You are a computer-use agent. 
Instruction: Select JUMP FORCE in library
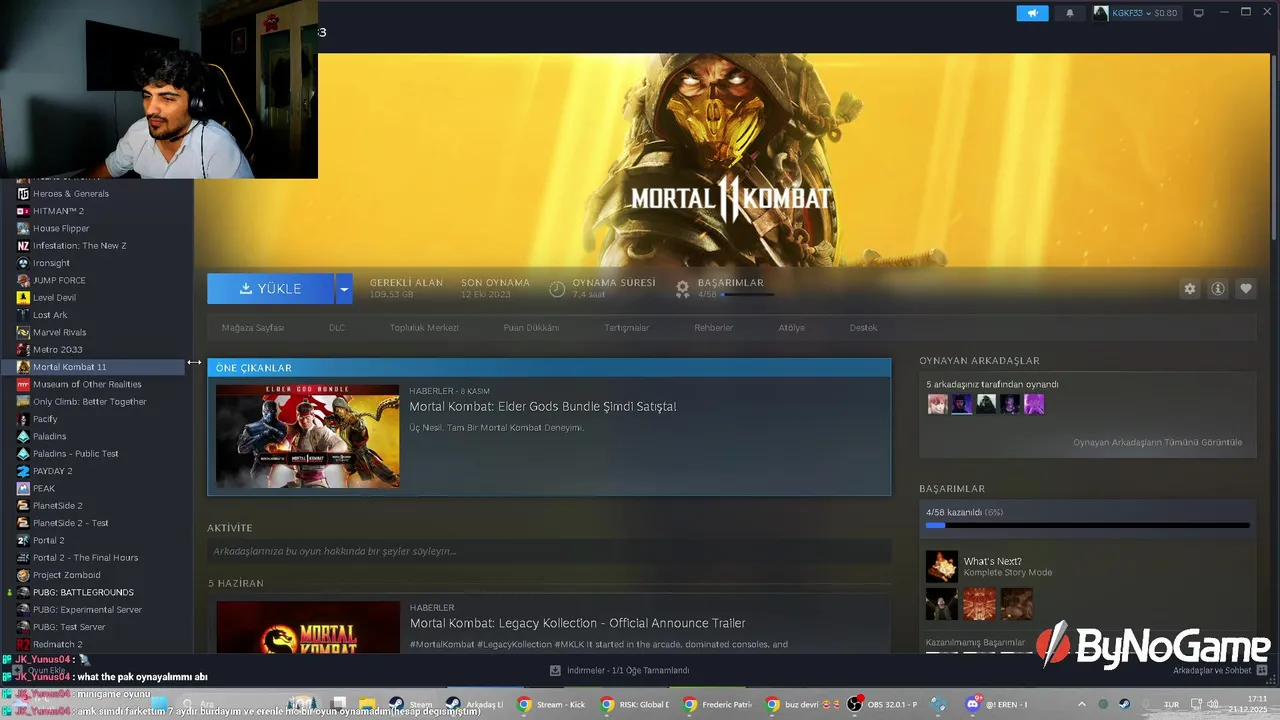pos(59,280)
